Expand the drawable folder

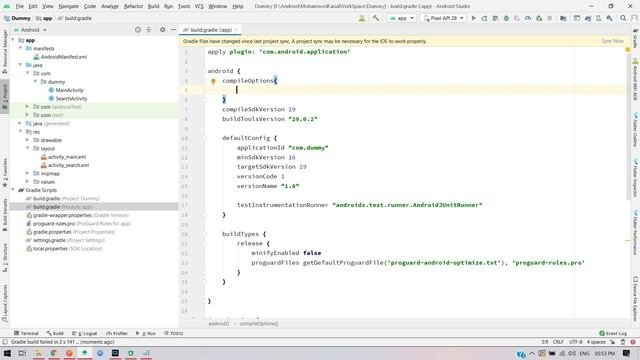click(28, 140)
